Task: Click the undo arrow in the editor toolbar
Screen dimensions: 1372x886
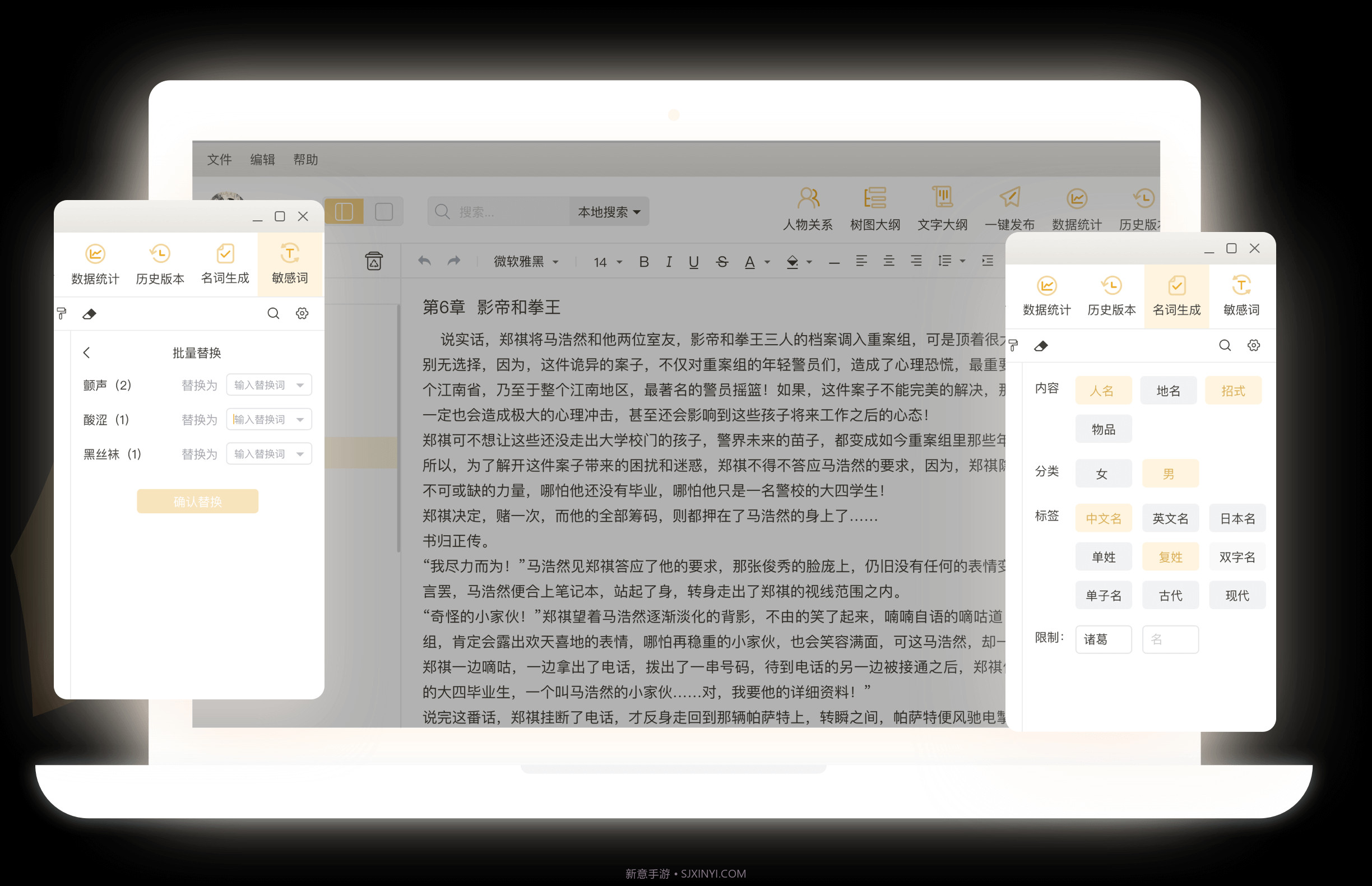Action: point(424,261)
